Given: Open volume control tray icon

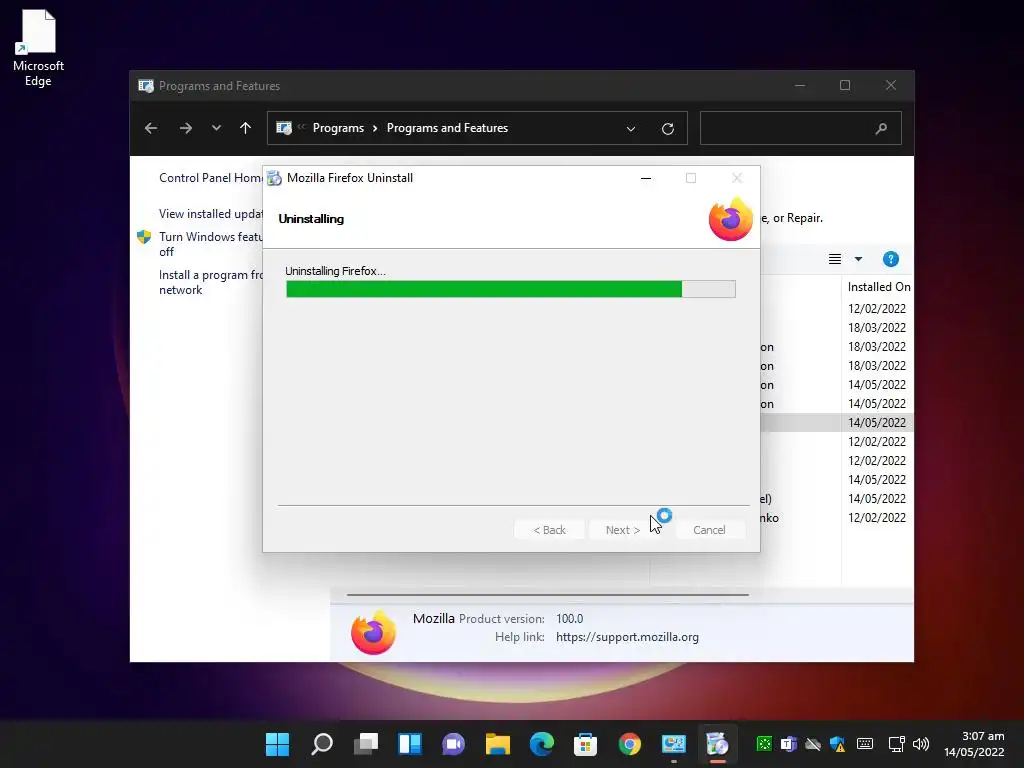Looking at the screenshot, I should (x=921, y=744).
